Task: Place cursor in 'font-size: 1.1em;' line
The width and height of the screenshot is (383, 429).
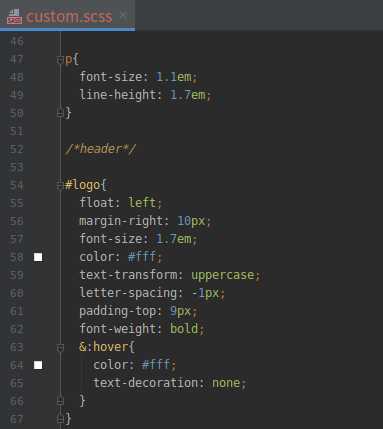Action: point(138,77)
